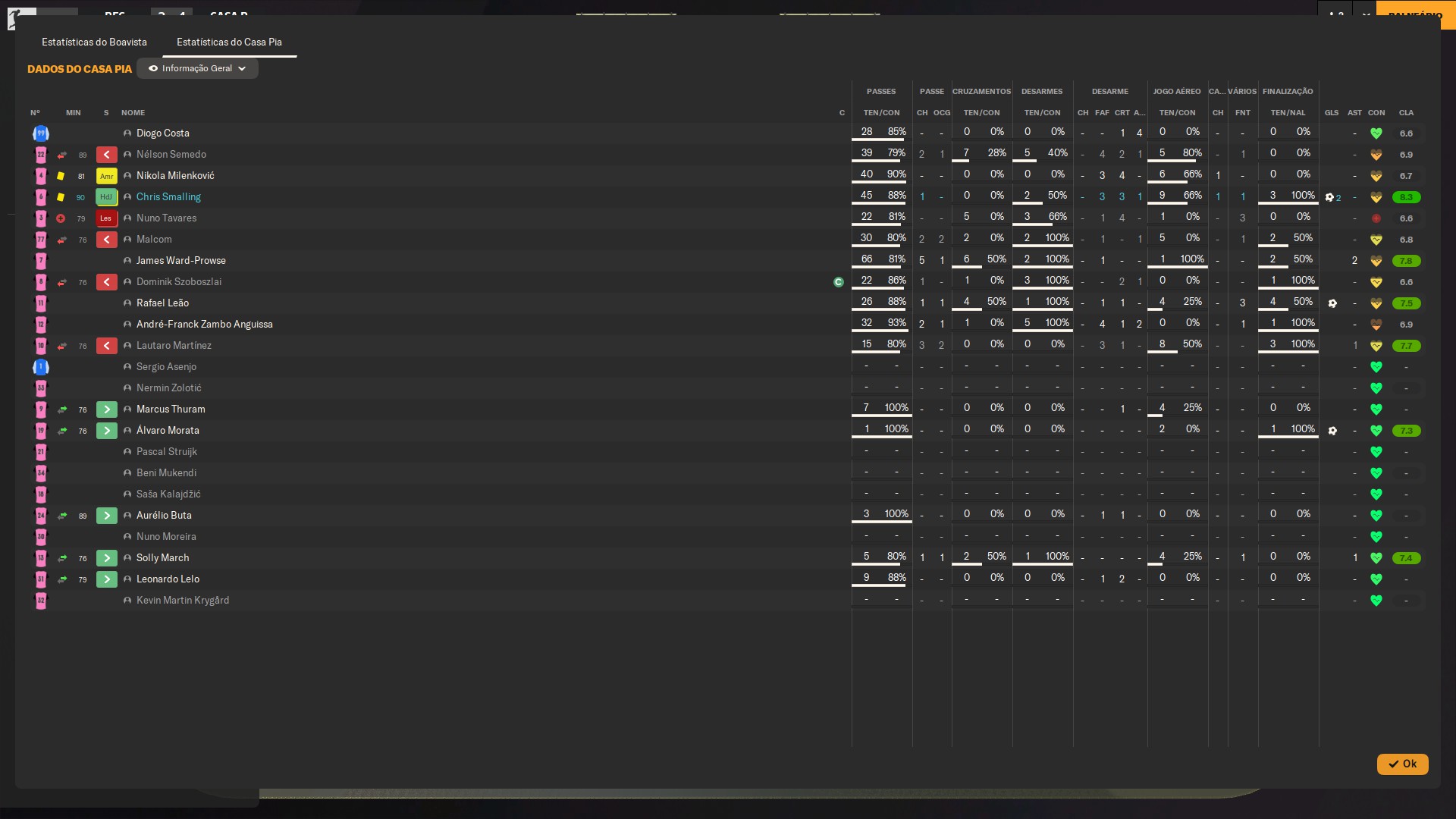Viewport: 1456px width, 819px height.
Task: Click the DESARMES column group header
Action: pos(1042,92)
